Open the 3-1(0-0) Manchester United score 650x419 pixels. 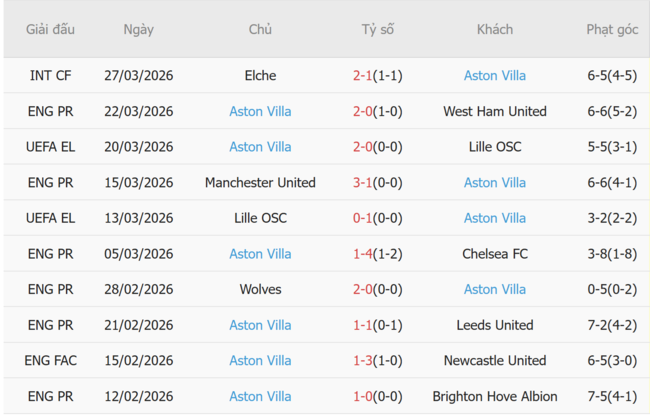tap(377, 182)
